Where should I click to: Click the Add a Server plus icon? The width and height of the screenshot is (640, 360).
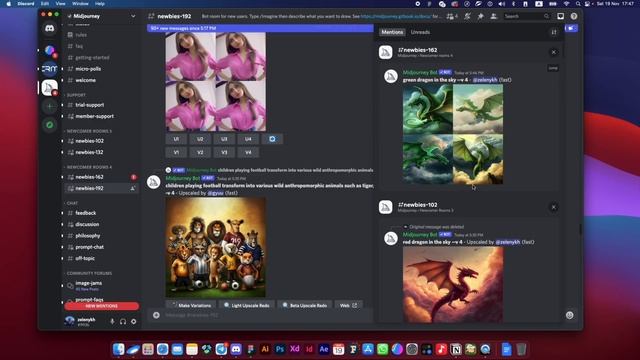click(49, 107)
